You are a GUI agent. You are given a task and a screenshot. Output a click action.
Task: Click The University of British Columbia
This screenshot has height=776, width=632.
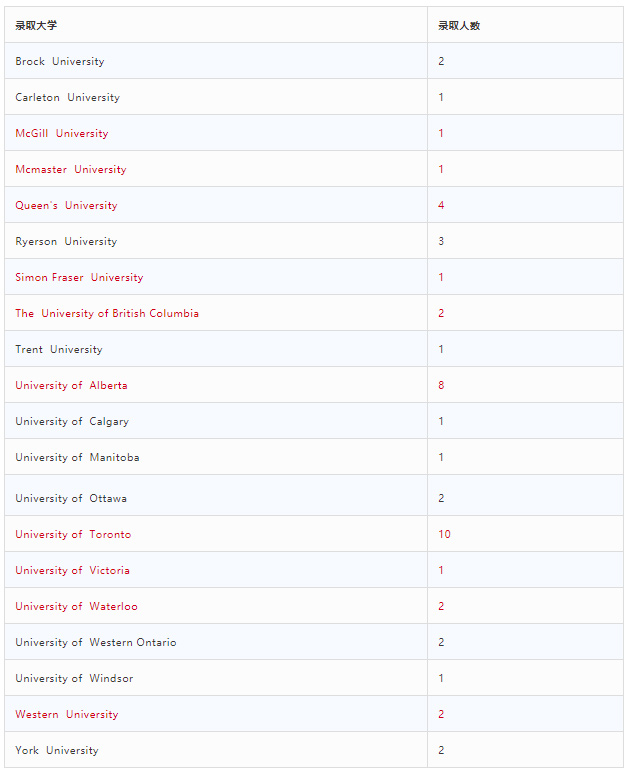(107, 313)
